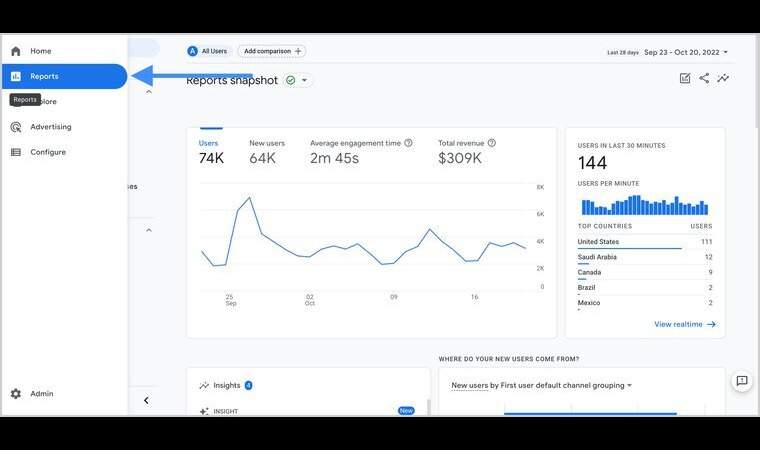Image resolution: width=760 pixels, height=450 pixels.
Task: Click the $309K revenue value
Action: (460, 158)
